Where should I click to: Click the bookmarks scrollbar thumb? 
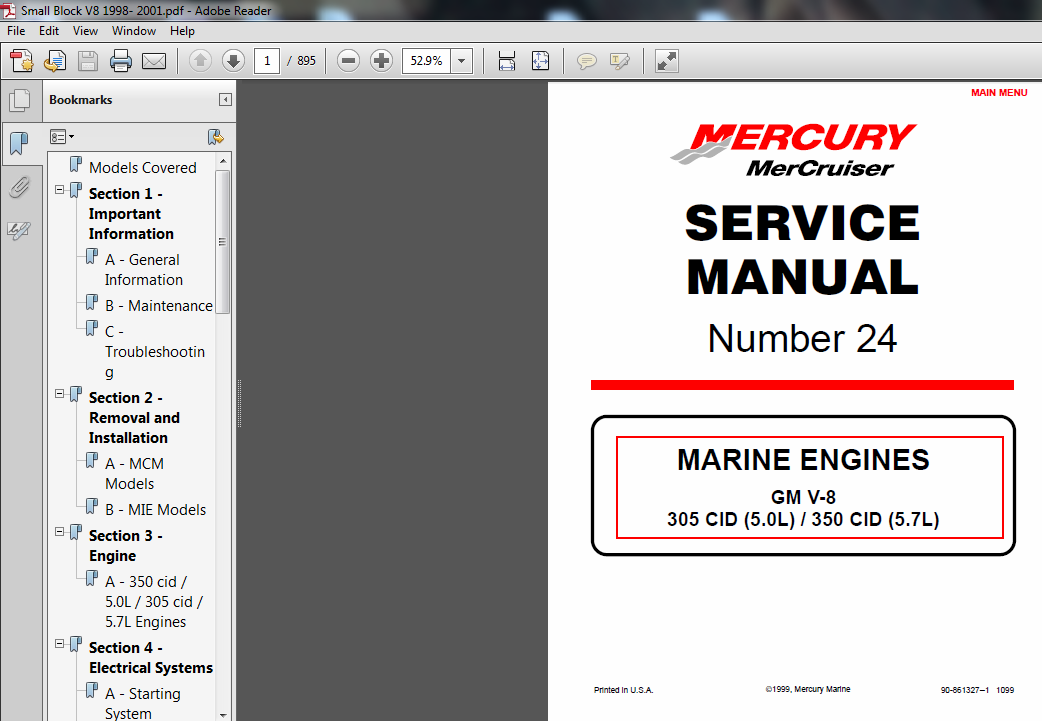(x=223, y=242)
